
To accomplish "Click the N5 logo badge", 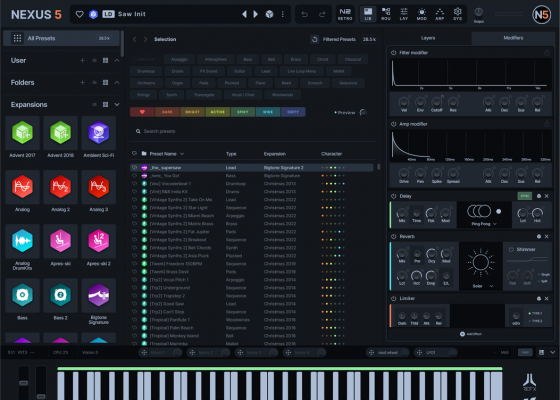I will [x=541, y=14].
